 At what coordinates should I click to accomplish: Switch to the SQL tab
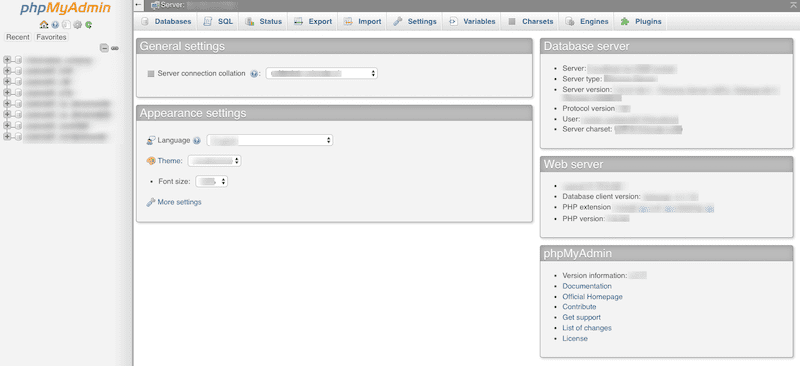click(x=218, y=21)
